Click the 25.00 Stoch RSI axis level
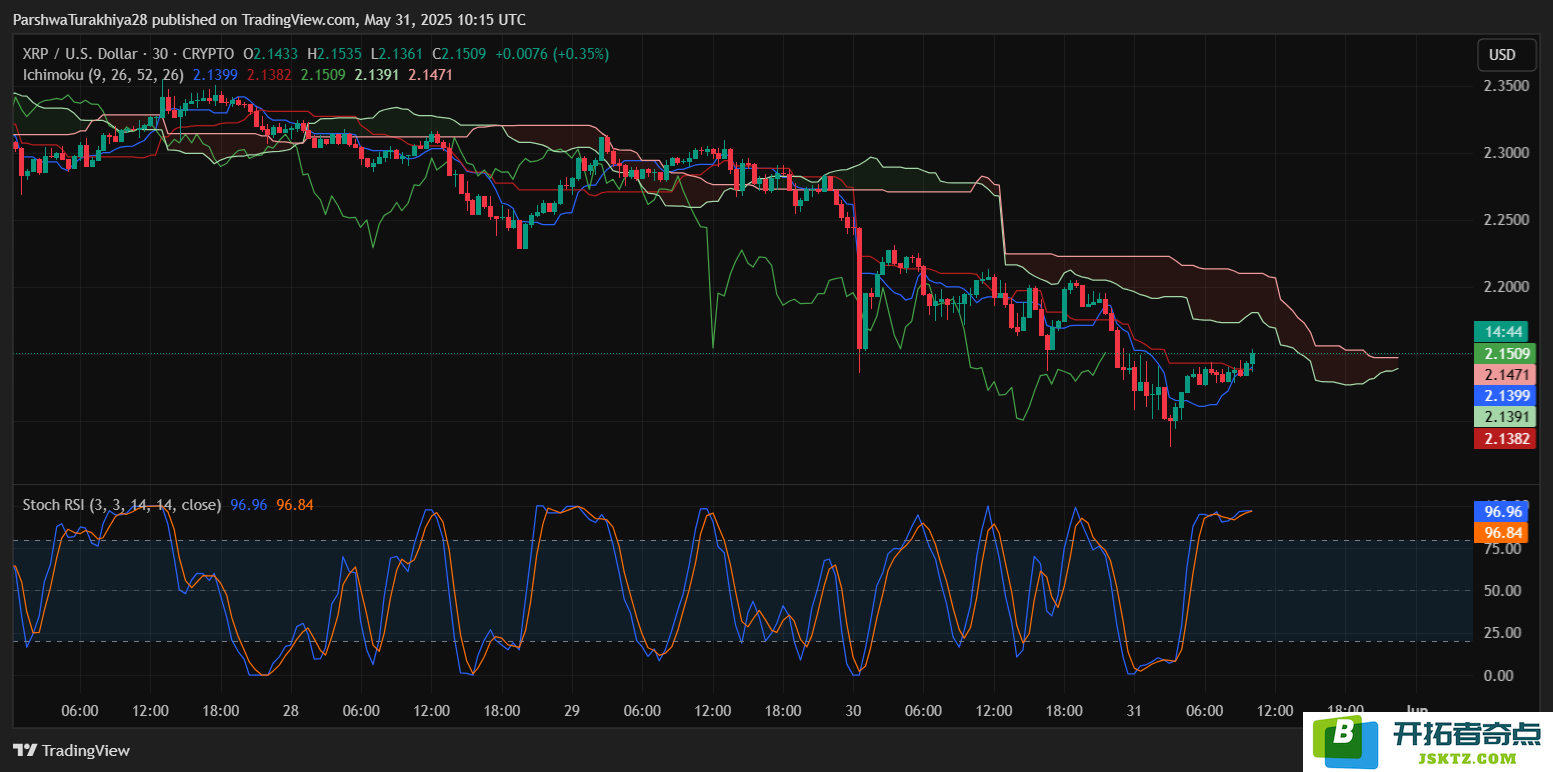Viewport: 1553px width, 772px height. point(1503,633)
